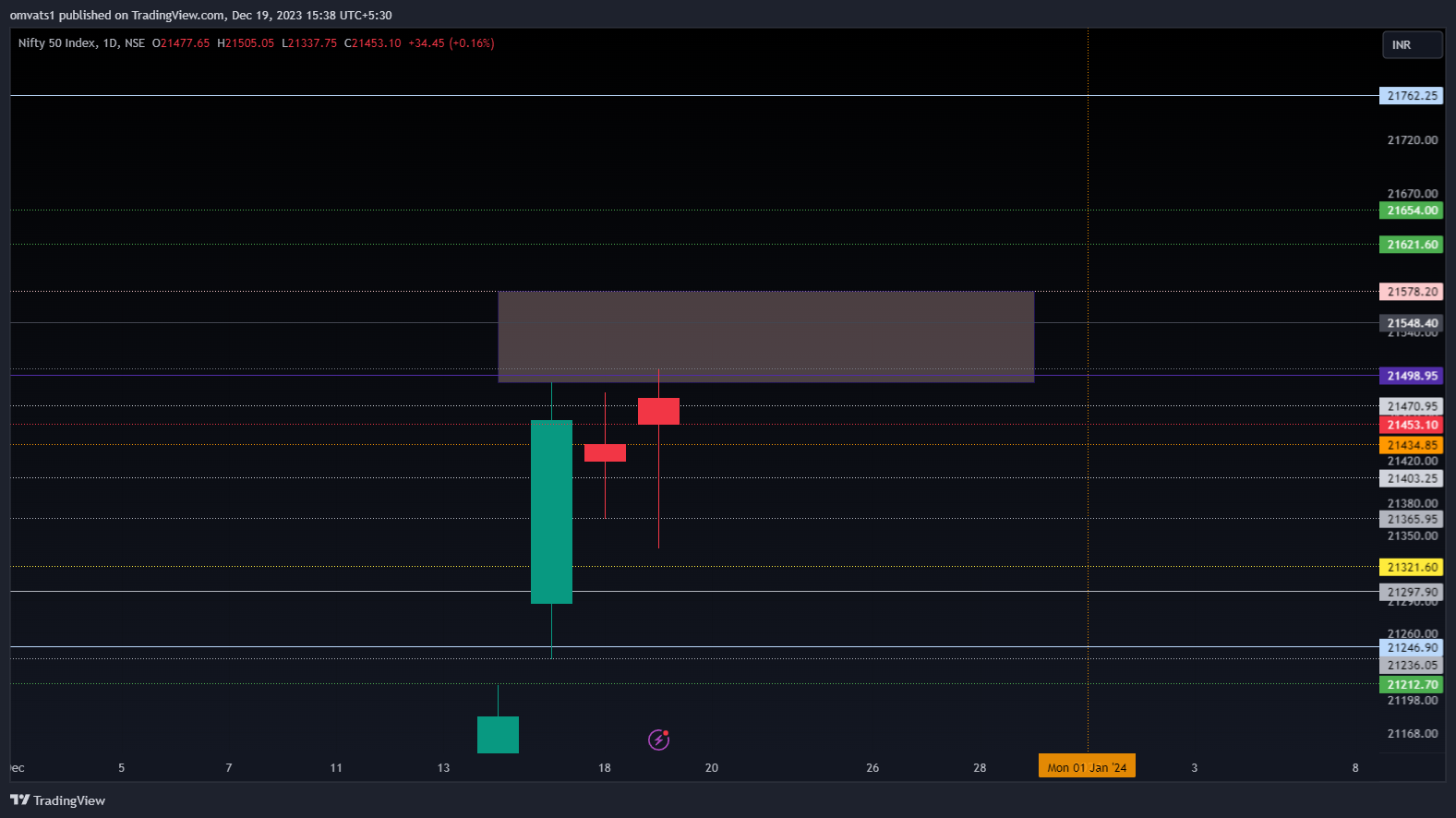Click the change value +34.45 (+0.16%)
1456x818 pixels.
point(451,43)
